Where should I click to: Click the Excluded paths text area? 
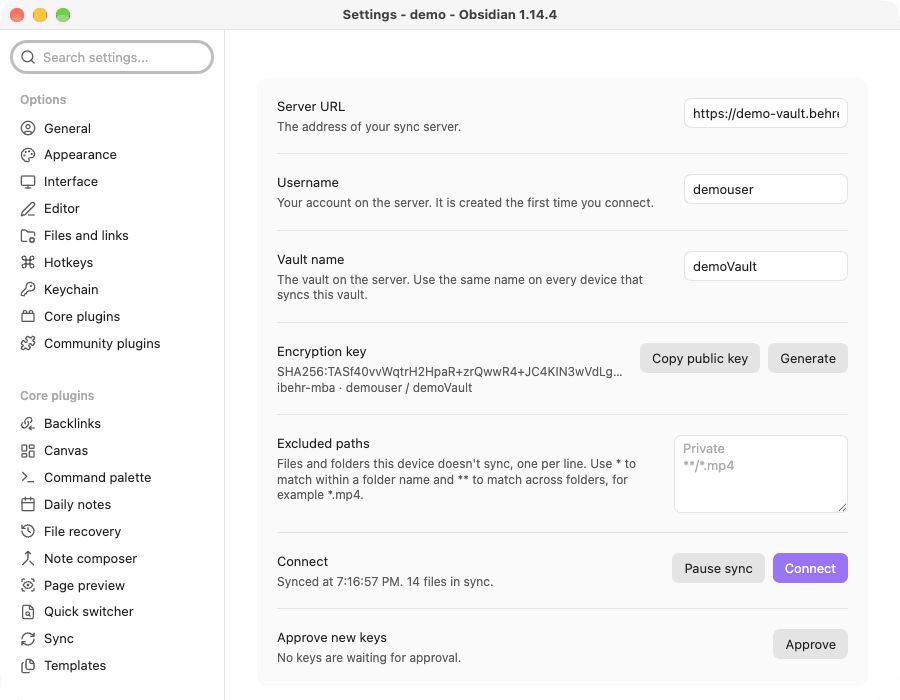[x=761, y=474]
